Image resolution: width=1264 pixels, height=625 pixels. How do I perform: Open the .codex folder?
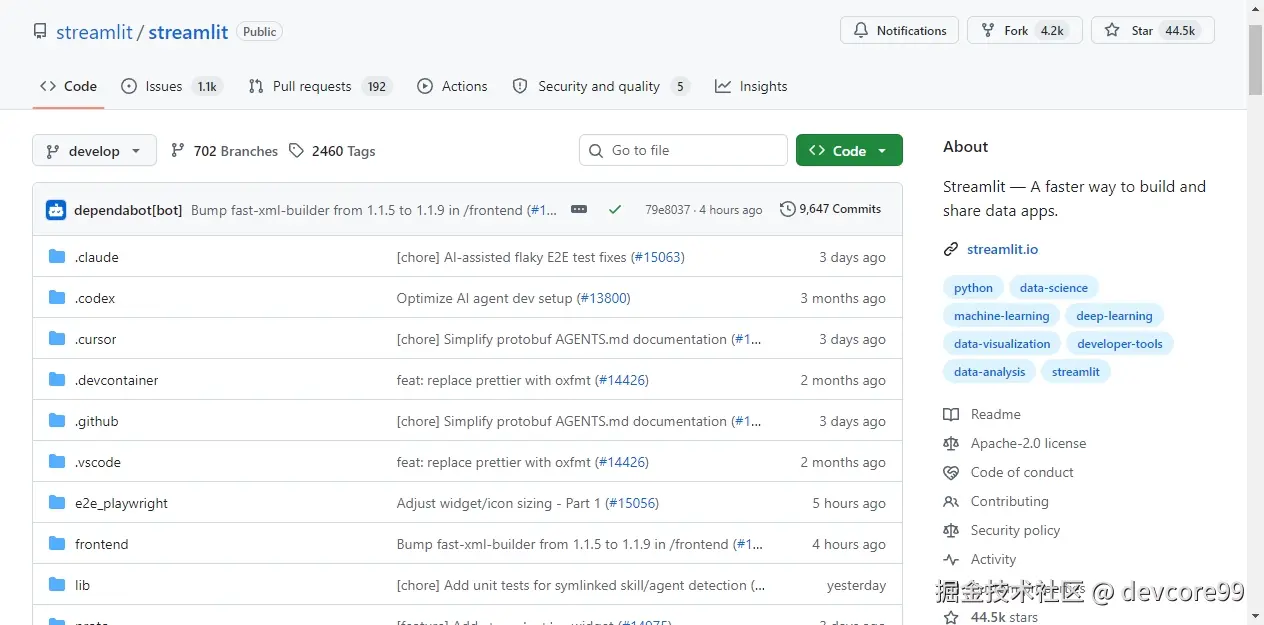95,298
